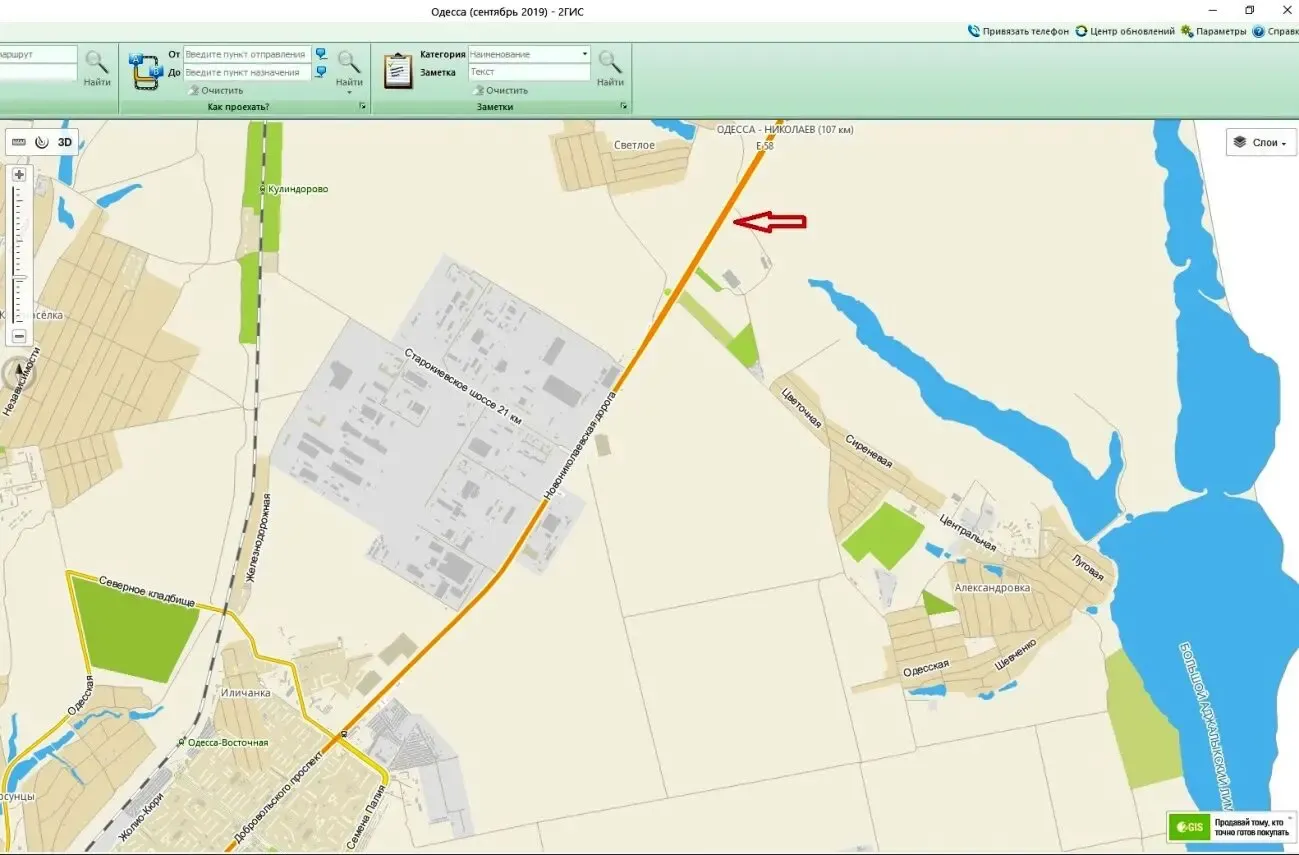Click the zoom level slider handle

click(x=19, y=279)
